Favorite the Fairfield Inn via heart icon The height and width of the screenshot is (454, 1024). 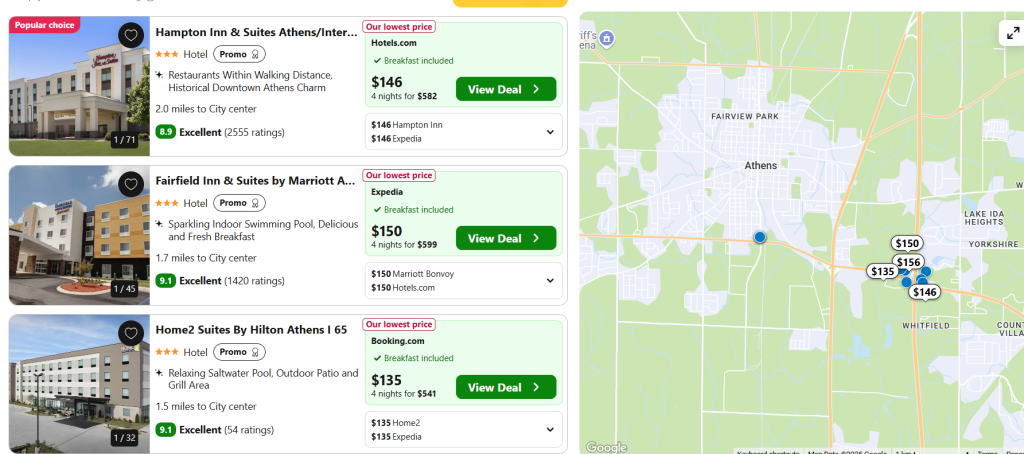pos(131,184)
